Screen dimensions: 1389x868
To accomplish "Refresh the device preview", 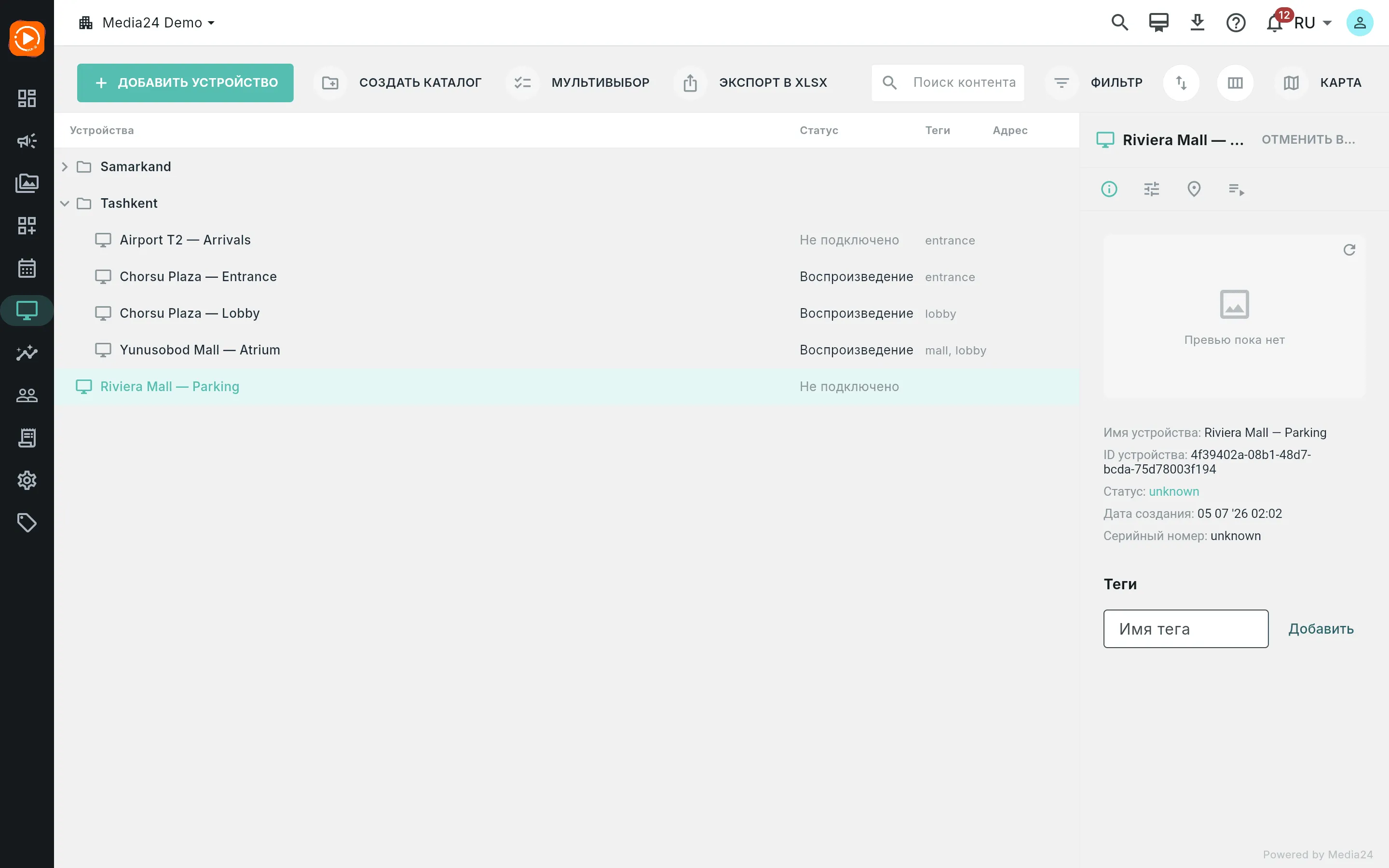I will (1349, 250).
